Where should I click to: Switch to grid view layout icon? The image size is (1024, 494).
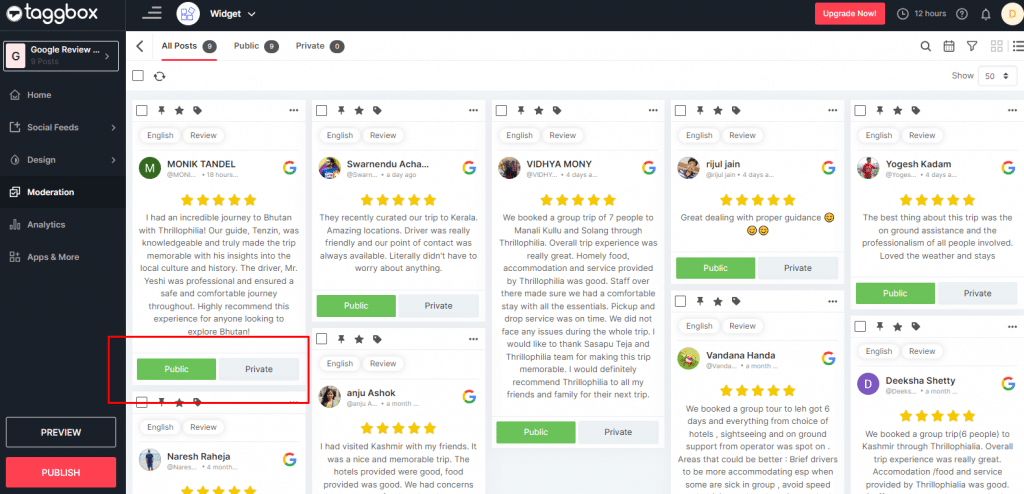point(997,46)
